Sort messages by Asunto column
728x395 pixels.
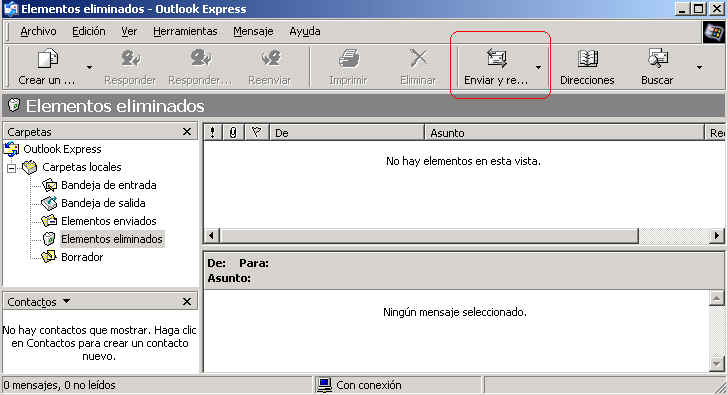[565, 133]
